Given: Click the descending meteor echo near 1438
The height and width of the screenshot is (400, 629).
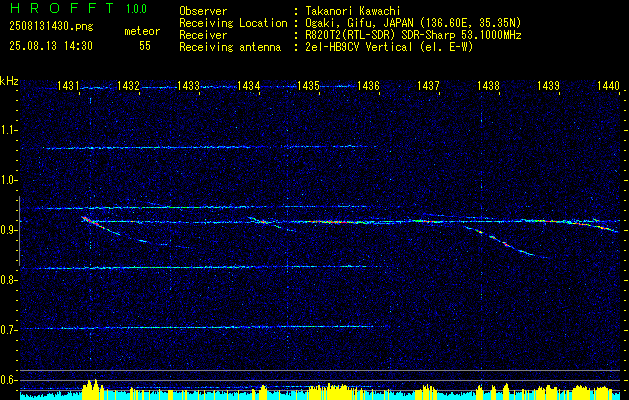Looking at the screenshot, I should pos(505,242).
